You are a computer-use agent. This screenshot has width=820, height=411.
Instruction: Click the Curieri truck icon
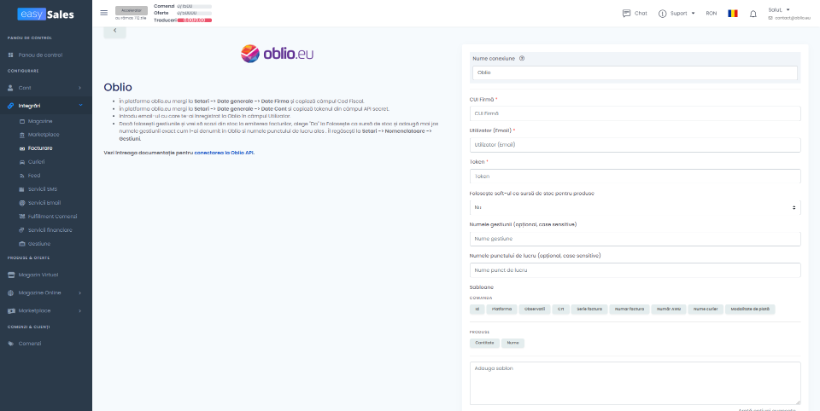(x=22, y=162)
